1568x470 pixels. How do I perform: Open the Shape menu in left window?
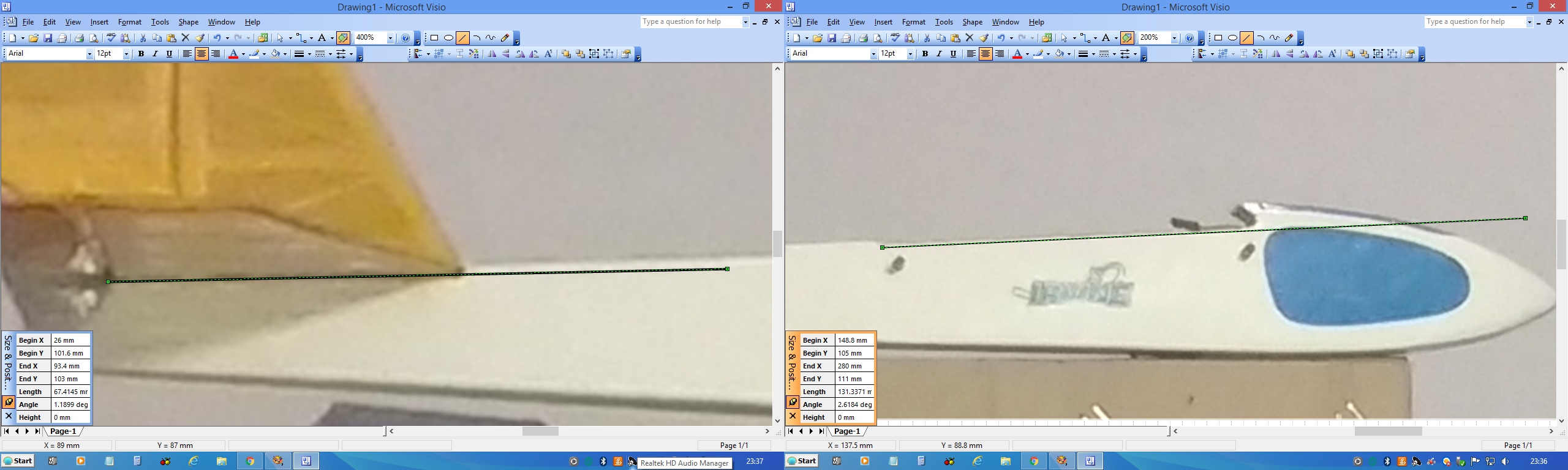coord(188,22)
